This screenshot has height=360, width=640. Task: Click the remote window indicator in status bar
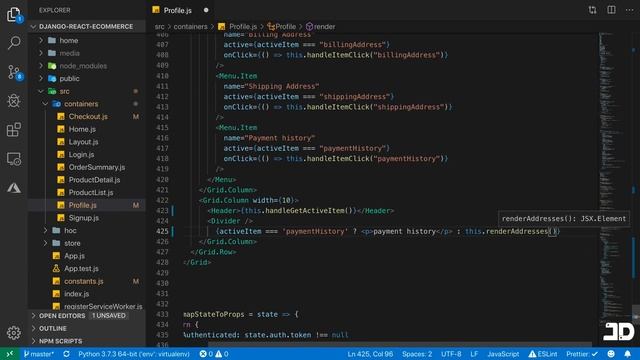[x=9, y=354]
